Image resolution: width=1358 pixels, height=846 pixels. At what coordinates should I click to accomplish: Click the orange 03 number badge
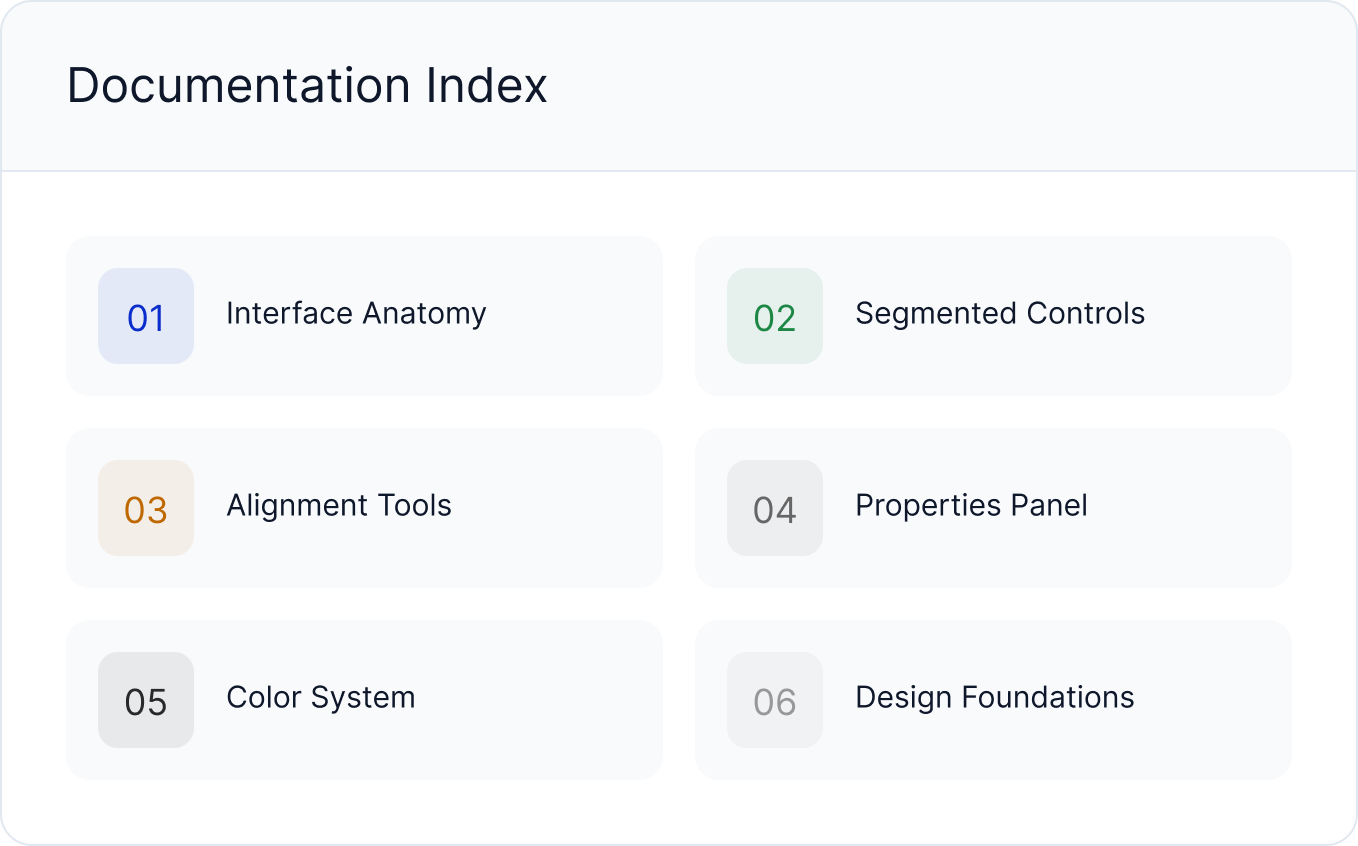point(146,508)
